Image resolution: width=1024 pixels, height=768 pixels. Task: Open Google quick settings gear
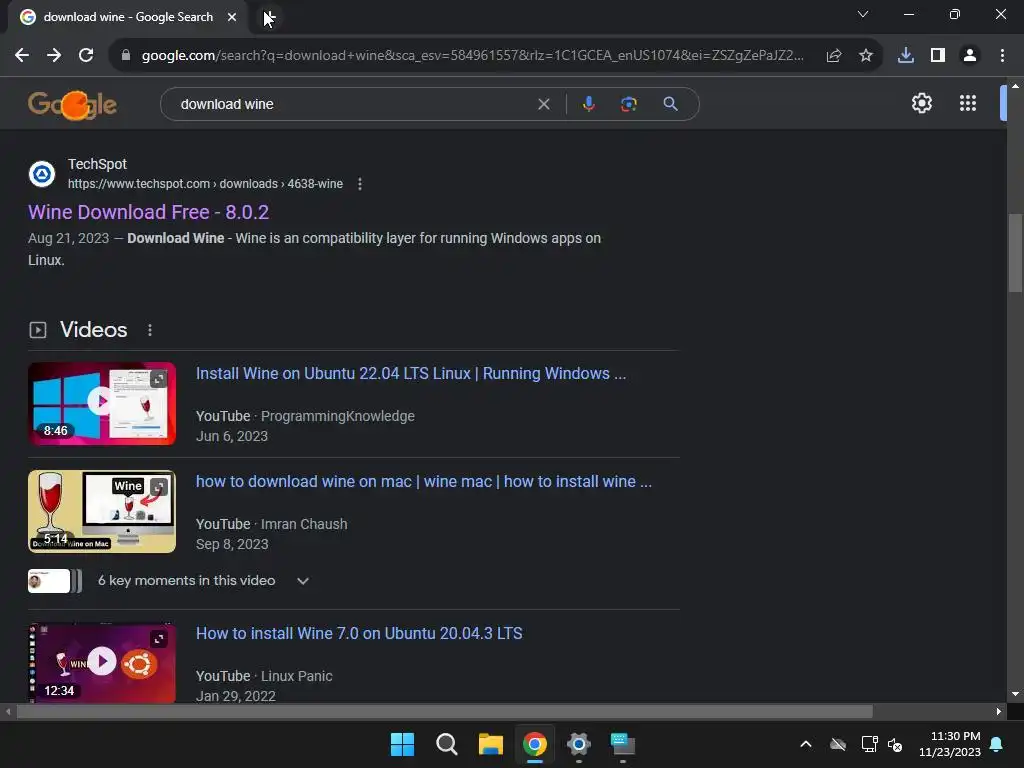click(x=921, y=103)
